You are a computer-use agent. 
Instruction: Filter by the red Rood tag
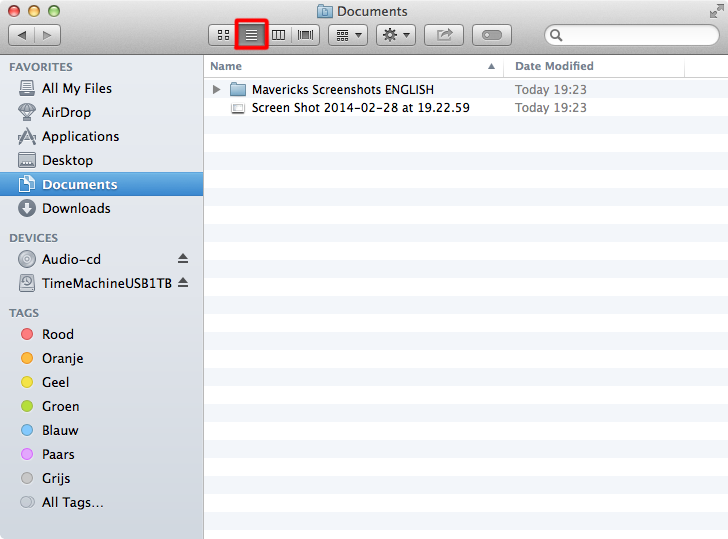coord(101,334)
